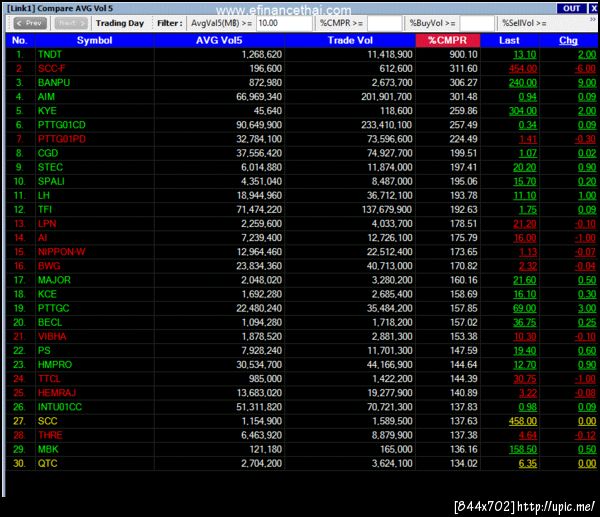The width and height of the screenshot is (600, 517).
Task: Select symbol KCE
Action: tap(47, 294)
